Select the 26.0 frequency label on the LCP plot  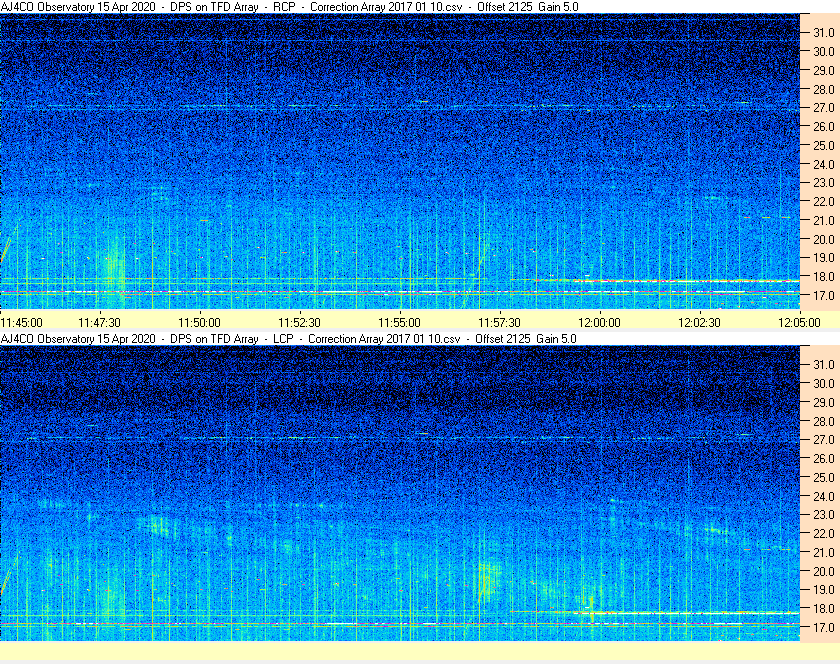(x=824, y=458)
